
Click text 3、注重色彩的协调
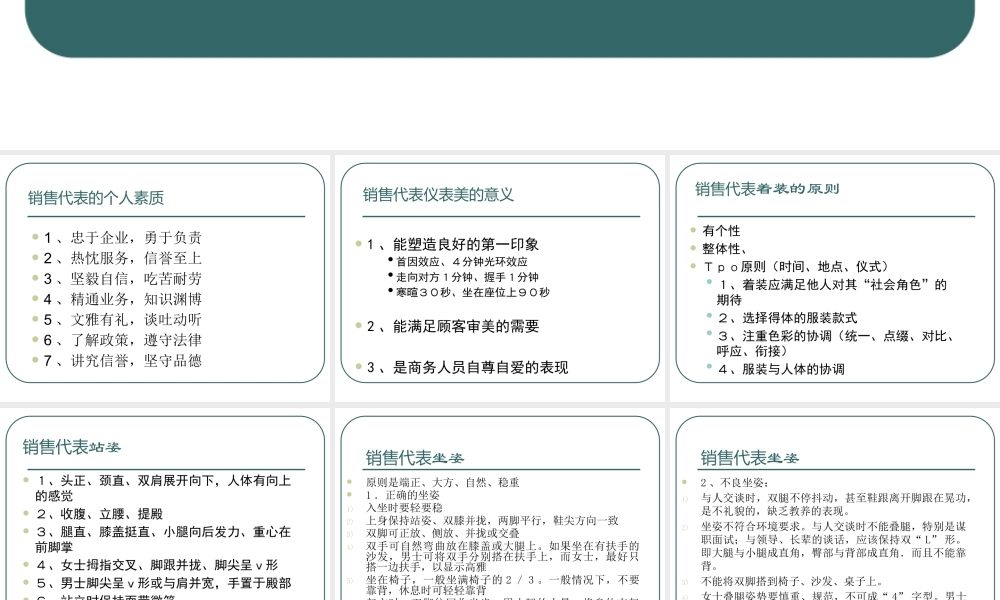pos(774,336)
